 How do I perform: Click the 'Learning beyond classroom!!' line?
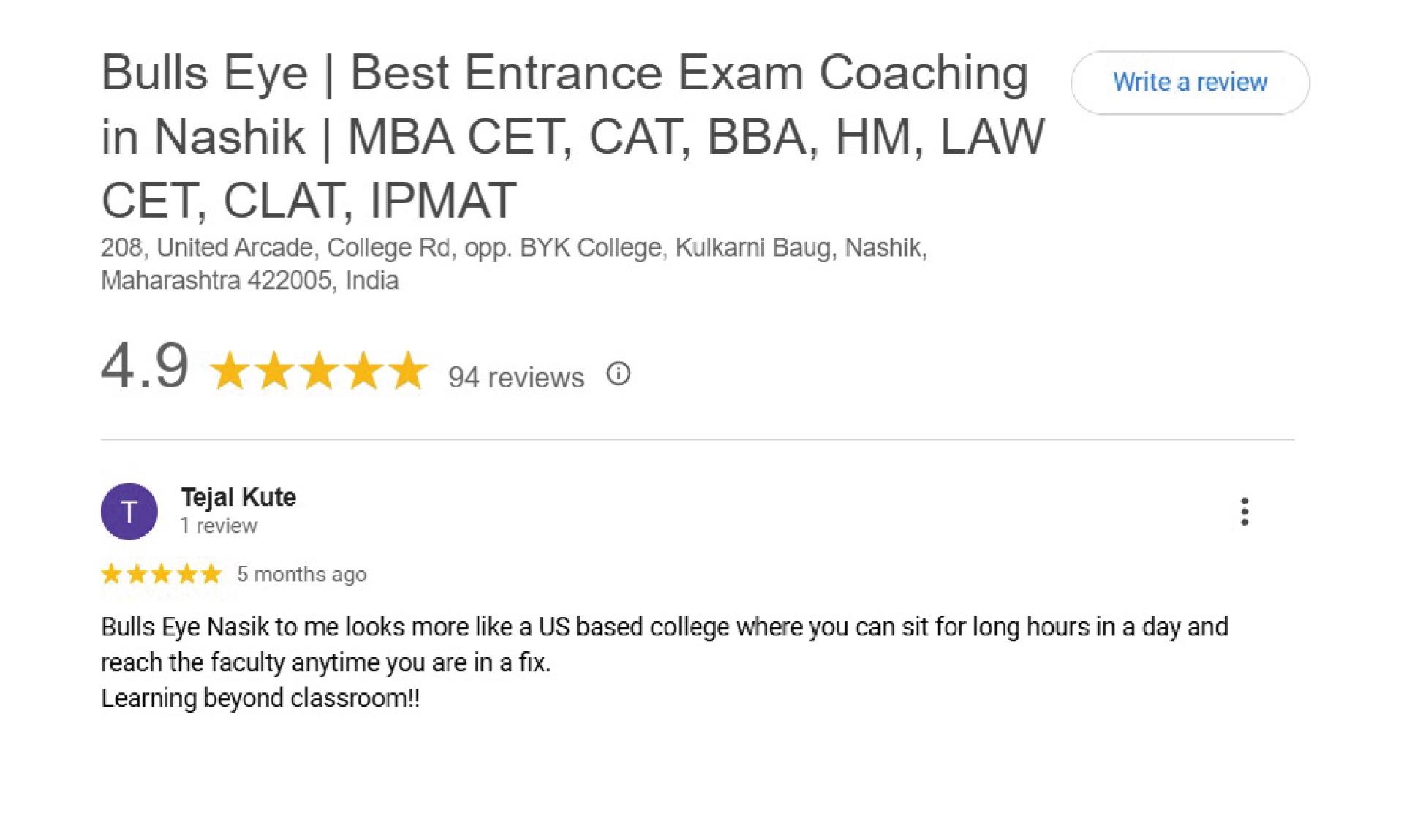click(260, 698)
